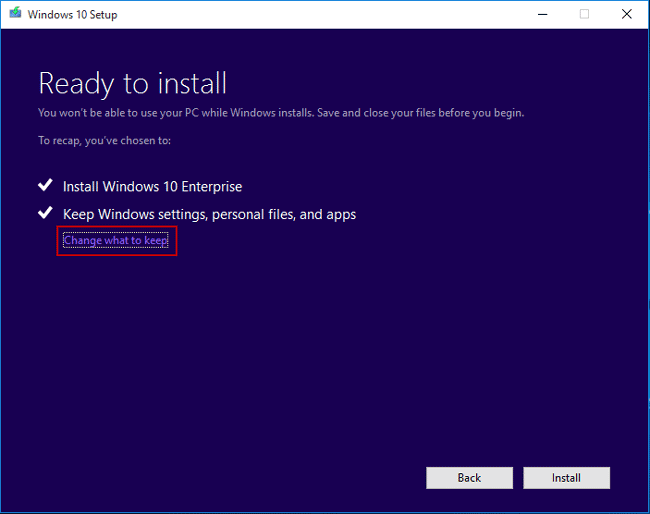
Task: Click the 'Ready to install' heading
Action: (133, 84)
